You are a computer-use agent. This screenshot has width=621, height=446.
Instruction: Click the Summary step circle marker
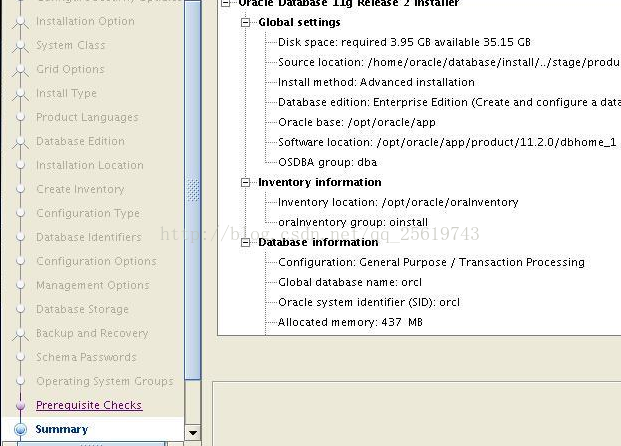pyautogui.click(x=20, y=429)
